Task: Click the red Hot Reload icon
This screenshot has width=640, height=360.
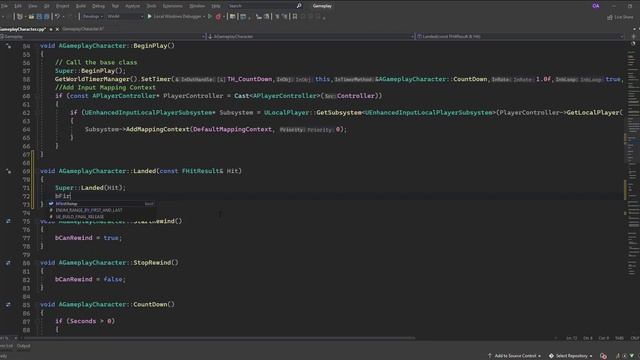Action: (218, 17)
